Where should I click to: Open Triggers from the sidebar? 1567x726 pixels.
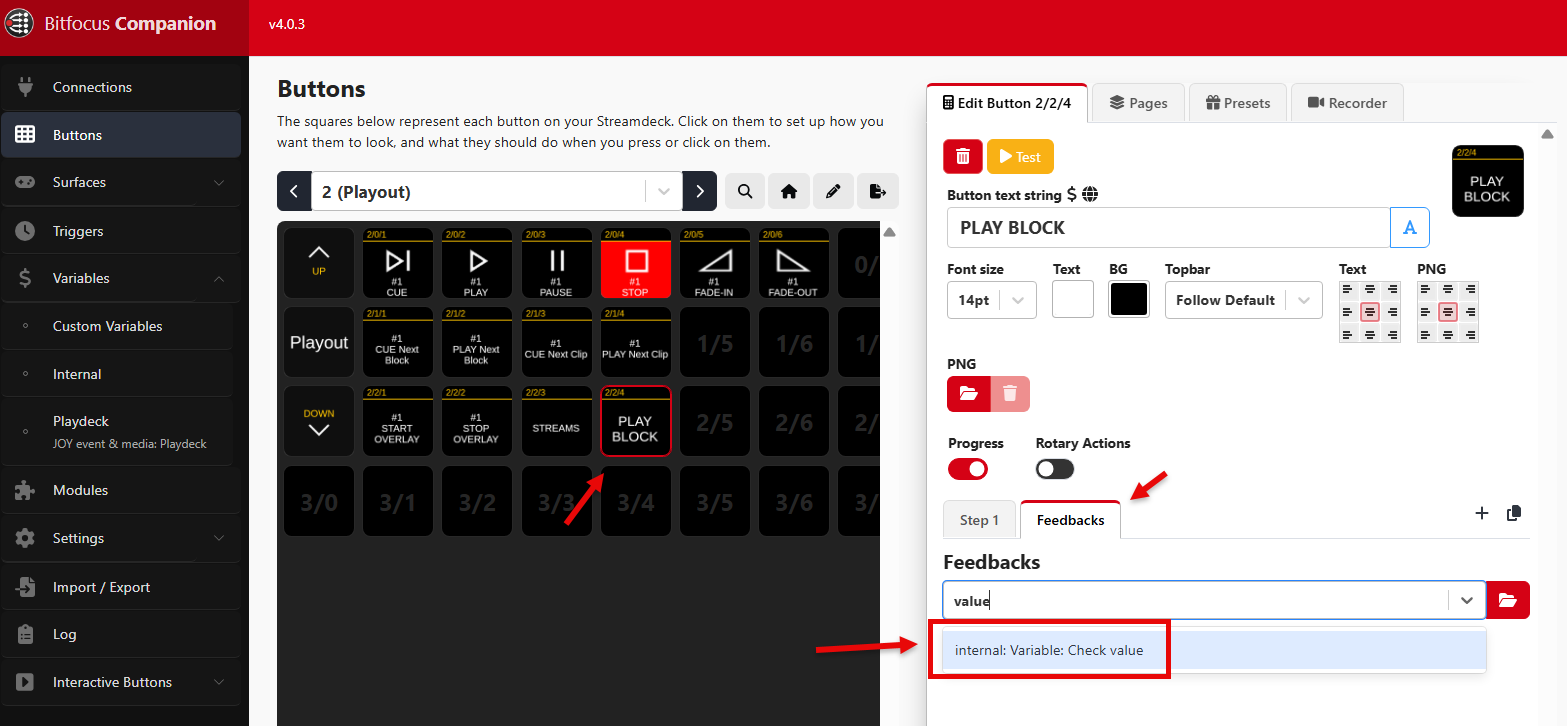point(120,231)
